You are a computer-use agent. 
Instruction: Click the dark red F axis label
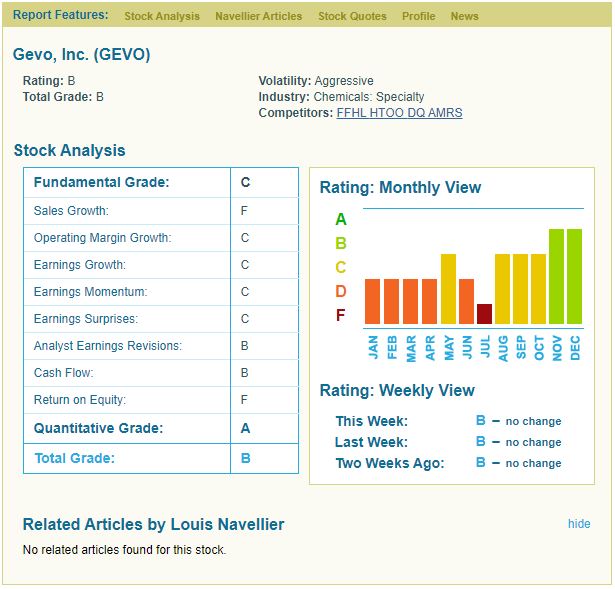coord(340,315)
